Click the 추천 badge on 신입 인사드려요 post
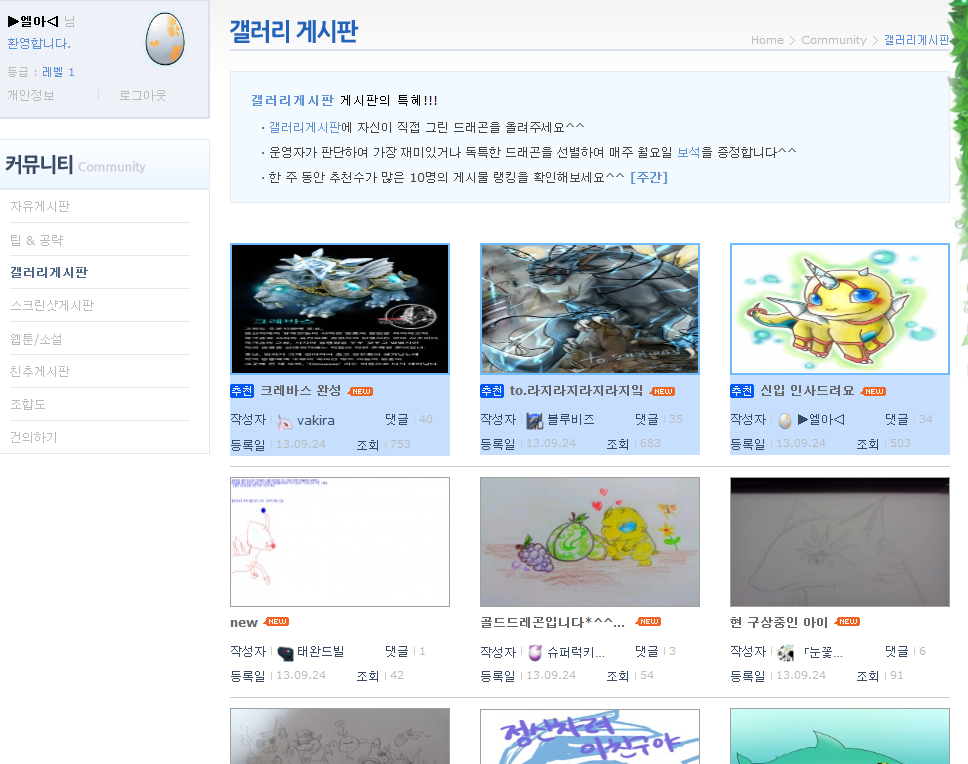The height and width of the screenshot is (764, 968). point(742,391)
